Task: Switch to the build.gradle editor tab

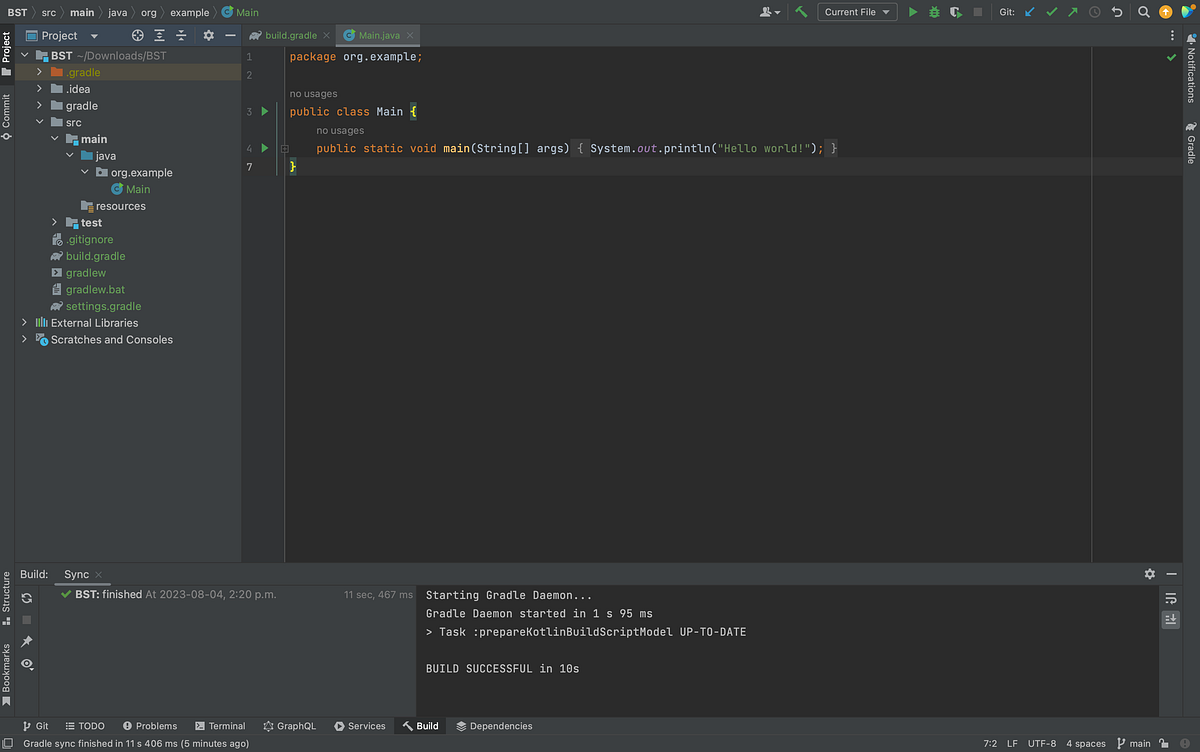Action: pyautogui.click(x=289, y=33)
